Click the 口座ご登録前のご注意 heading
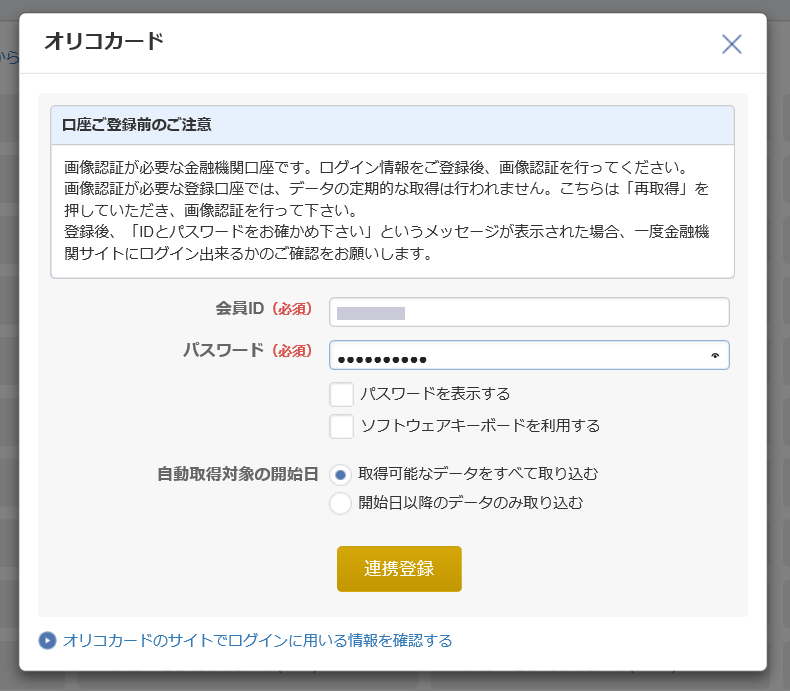 pyautogui.click(x=137, y=124)
